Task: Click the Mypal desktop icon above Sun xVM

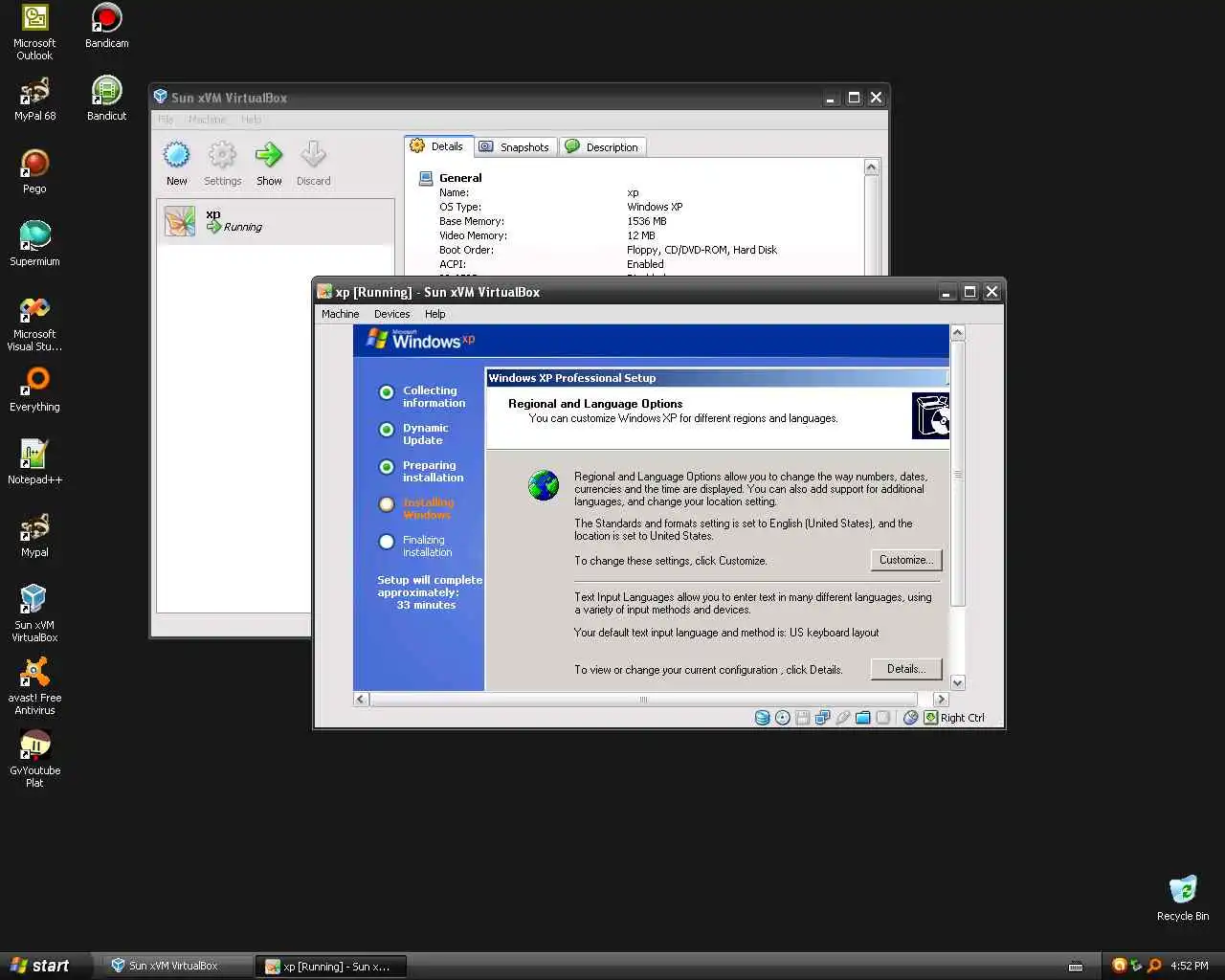Action: (34, 535)
